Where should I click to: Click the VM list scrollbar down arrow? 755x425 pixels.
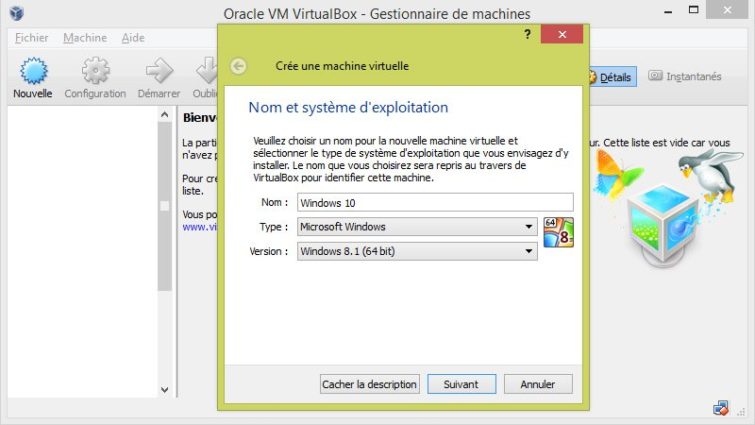pyautogui.click(x=165, y=390)
